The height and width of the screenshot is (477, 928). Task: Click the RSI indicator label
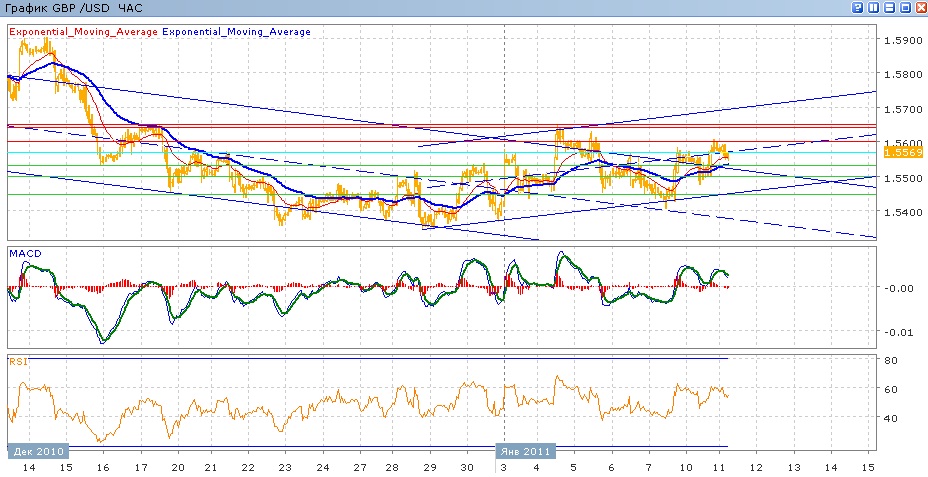[x=17, y=362]
